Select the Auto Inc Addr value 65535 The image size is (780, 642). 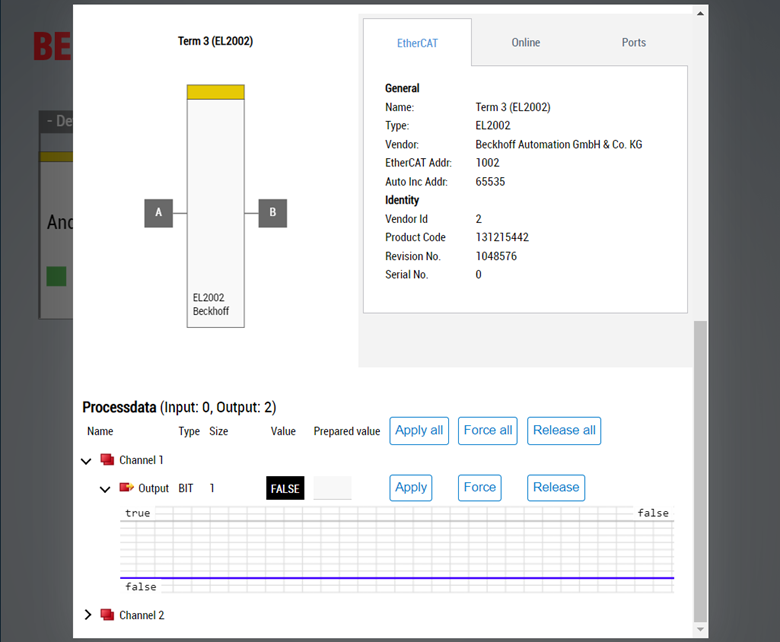[x=490, y=182]
